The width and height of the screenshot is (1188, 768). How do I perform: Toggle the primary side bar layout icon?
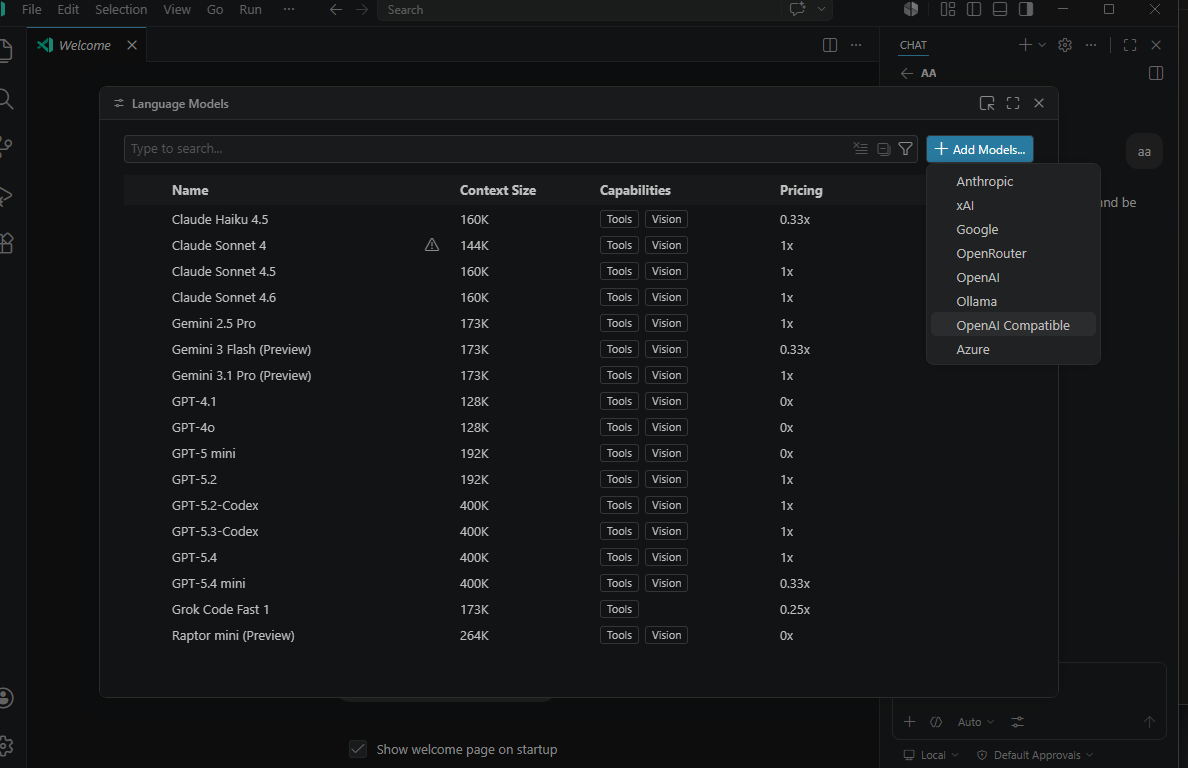[974, 10]
